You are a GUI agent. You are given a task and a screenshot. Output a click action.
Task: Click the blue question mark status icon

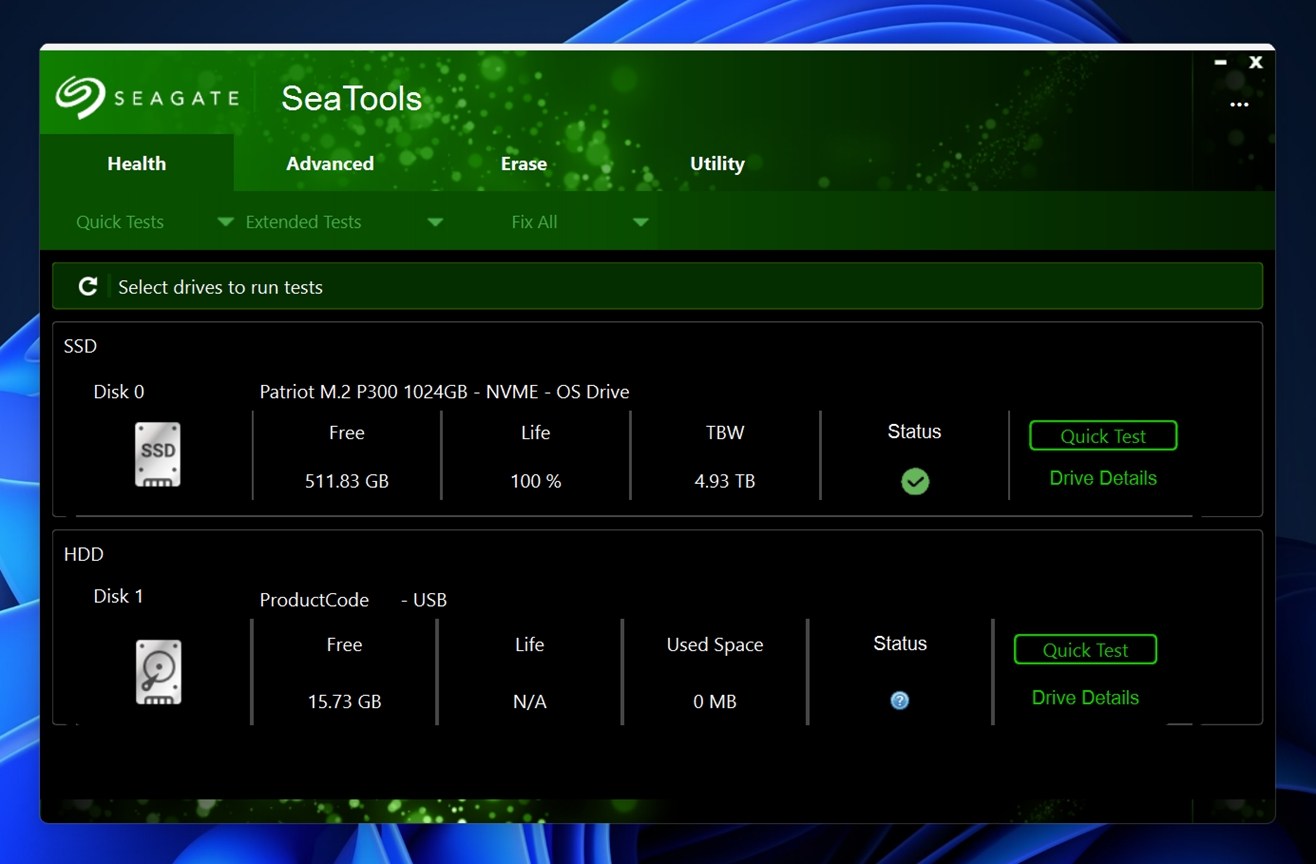(x=899, y=701)
